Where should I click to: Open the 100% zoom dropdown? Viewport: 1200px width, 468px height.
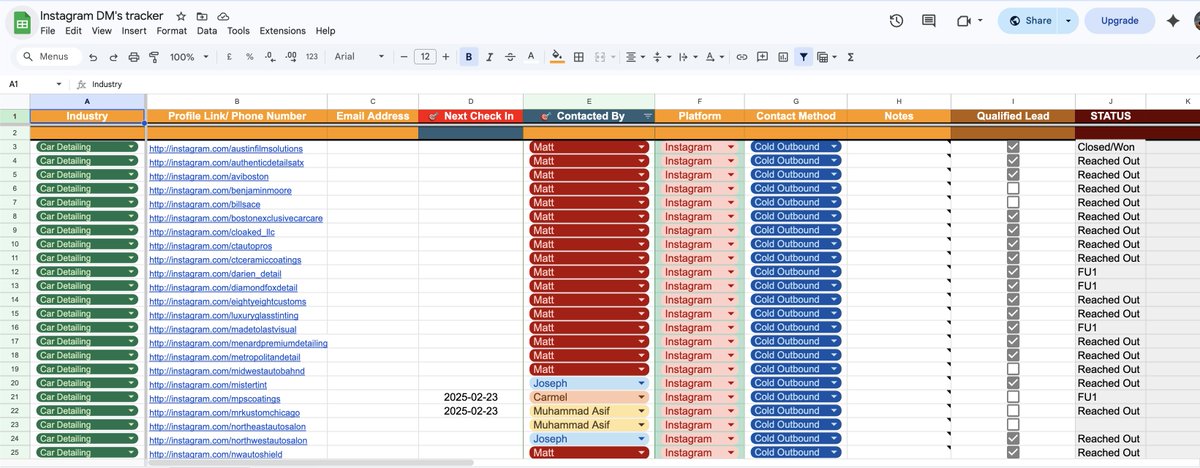[187, 57]
